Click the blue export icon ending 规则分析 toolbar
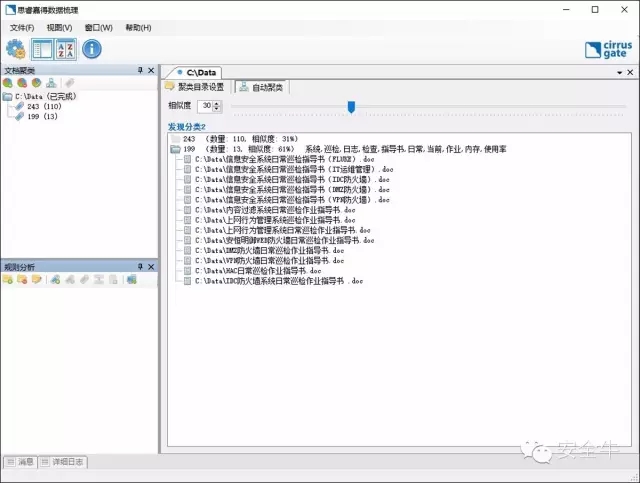 click(131, 280)
